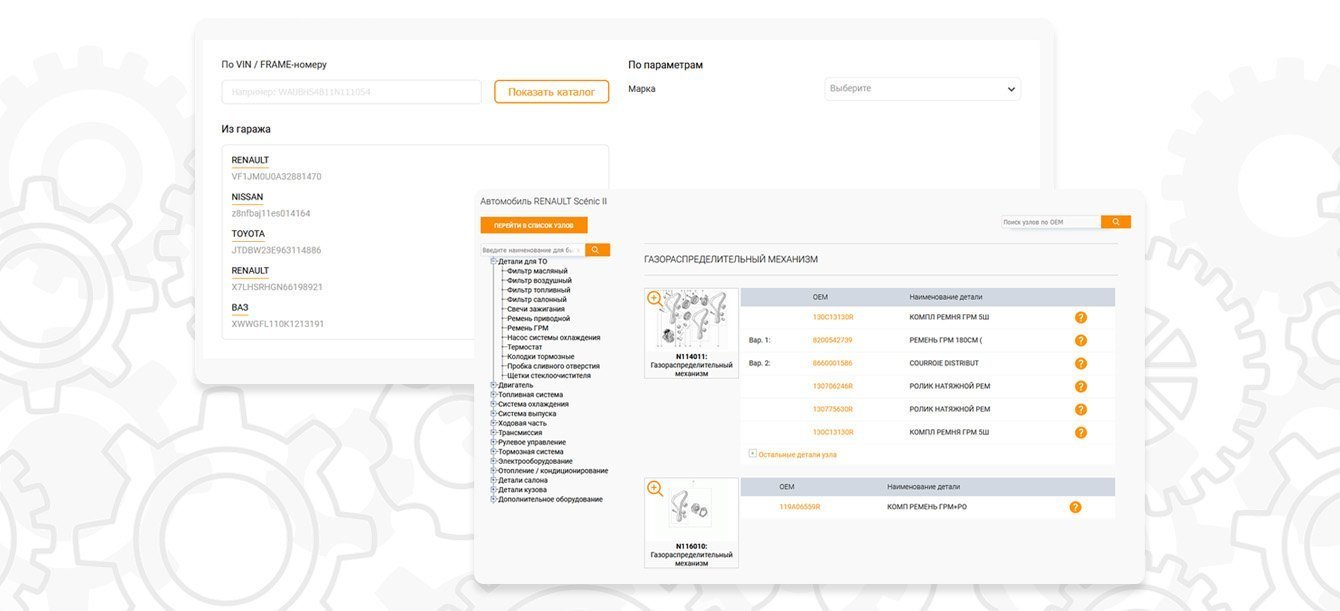Open the N116010 timing mechanism thumbnail
Screen dimensions: 1340x611
(691, 523)
